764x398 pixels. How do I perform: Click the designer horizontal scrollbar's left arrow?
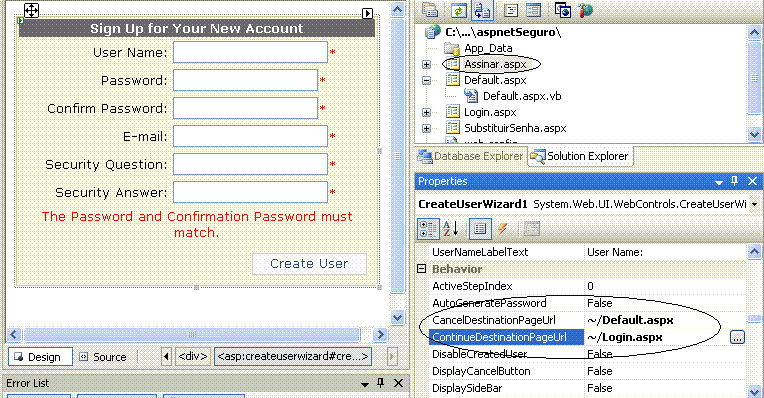(x=13, y=335)
